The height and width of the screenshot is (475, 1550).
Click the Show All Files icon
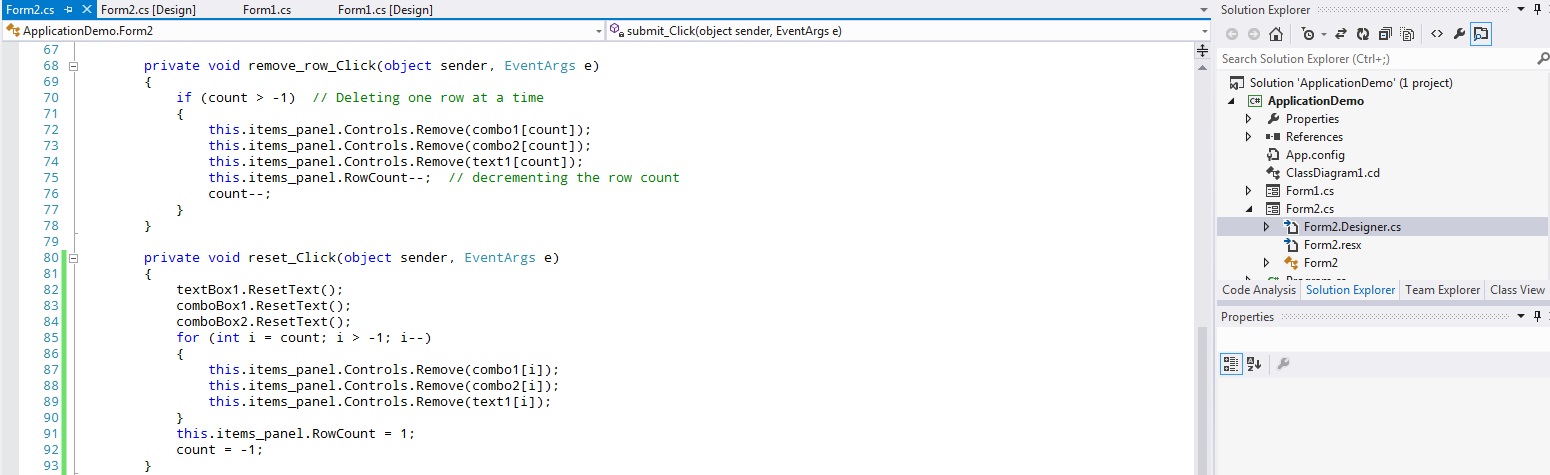[1408, 34]
